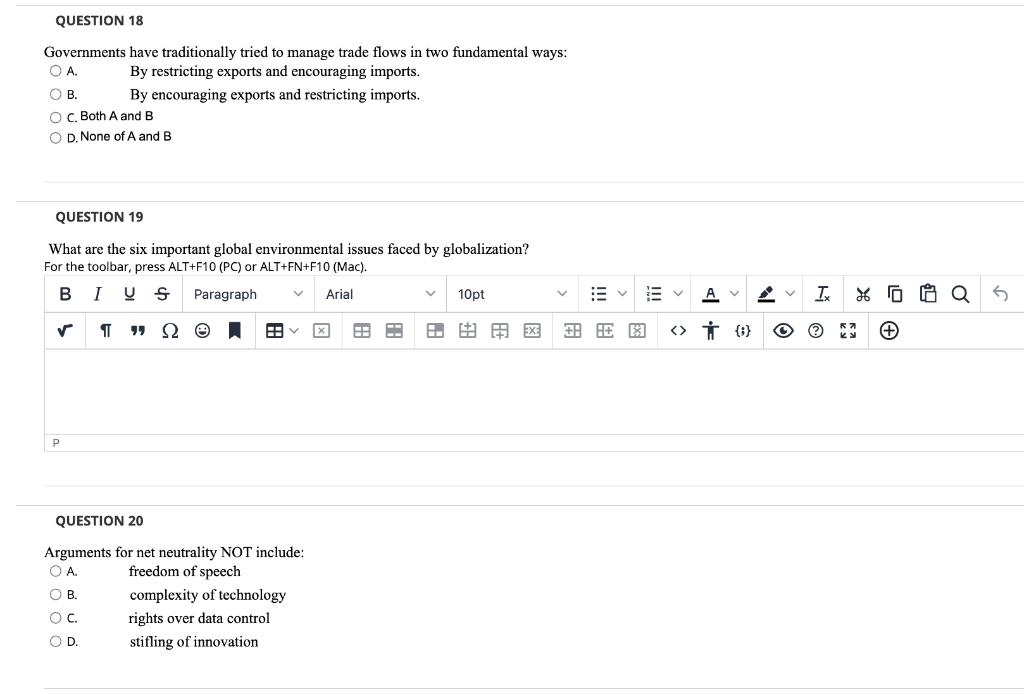The image size is (1024, 694).
Task: Open HTML source code view
Action: pyautogui.click(x=678, y=331)
